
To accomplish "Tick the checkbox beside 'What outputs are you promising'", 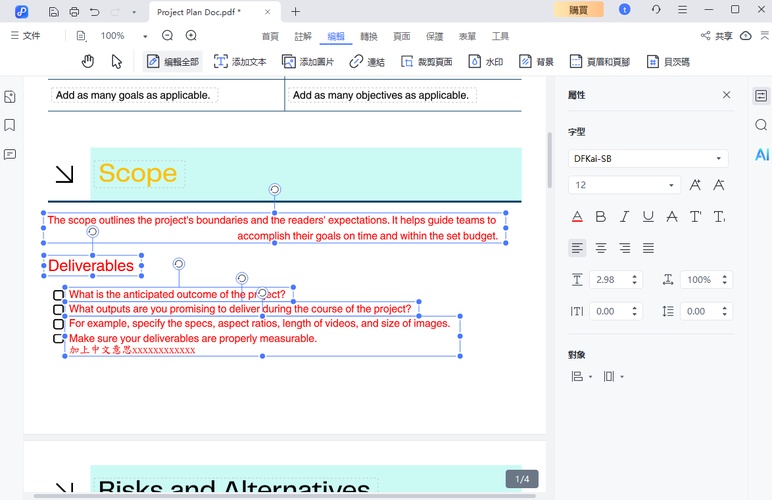I will pos(59,310).
